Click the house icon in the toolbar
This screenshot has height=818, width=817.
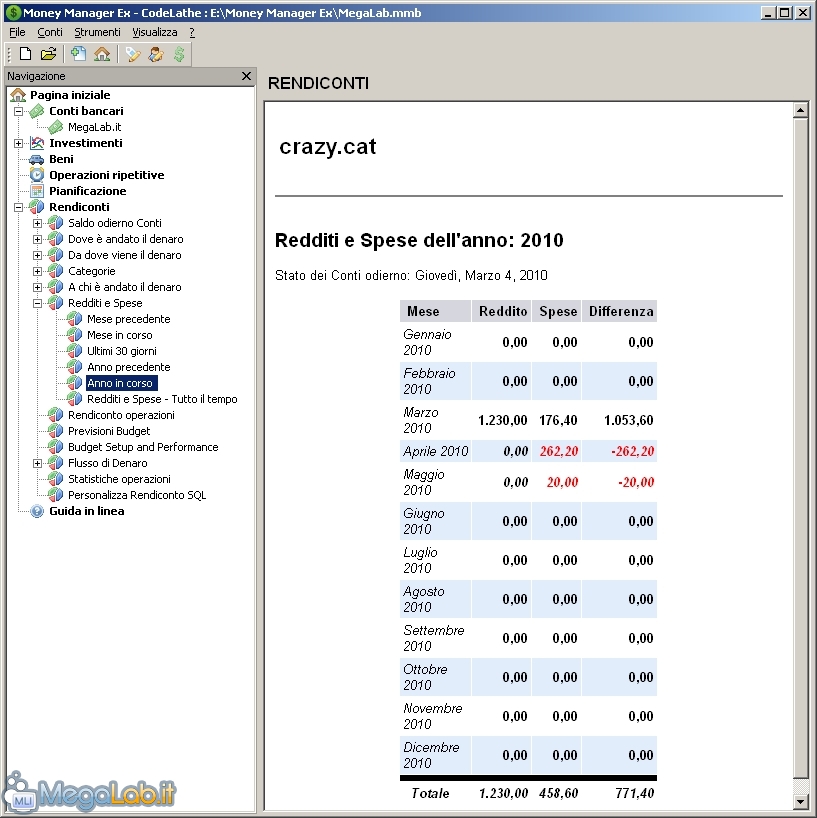tap(102, 54)
